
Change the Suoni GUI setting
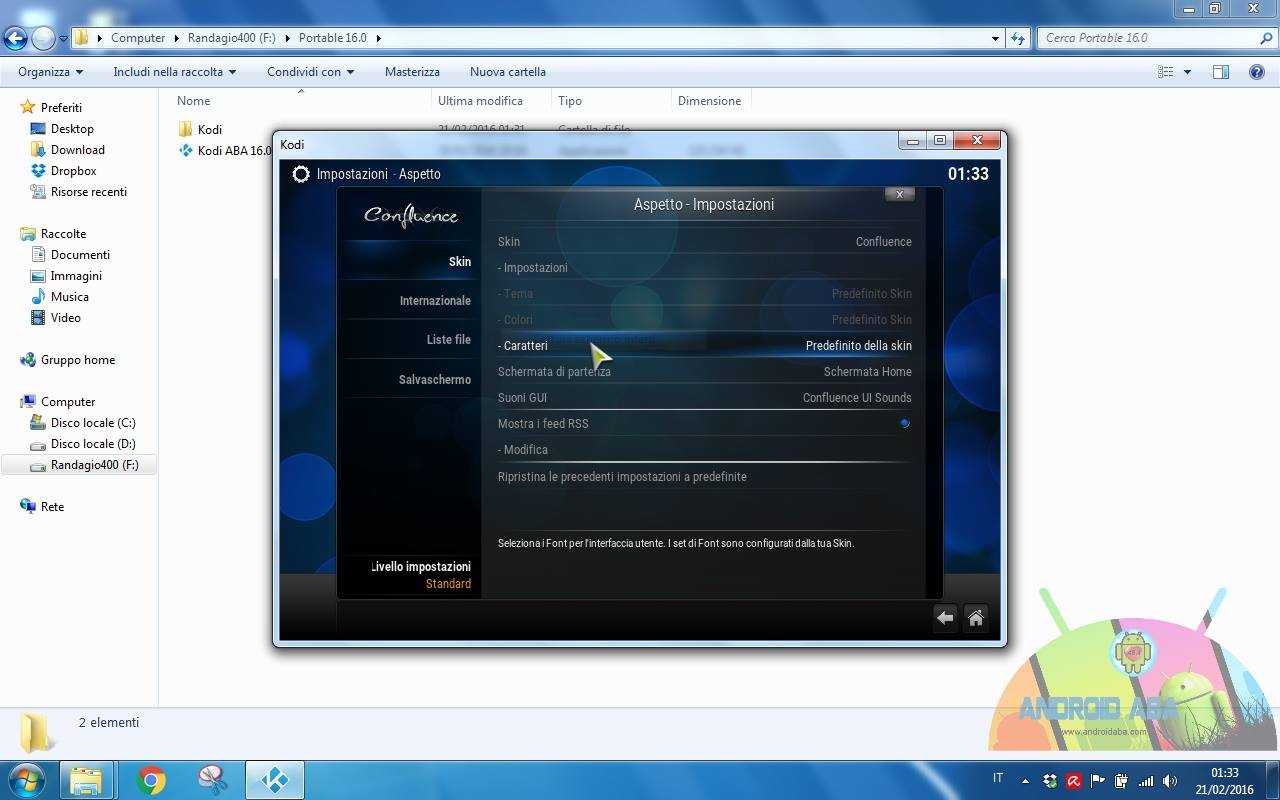(705, 397)
